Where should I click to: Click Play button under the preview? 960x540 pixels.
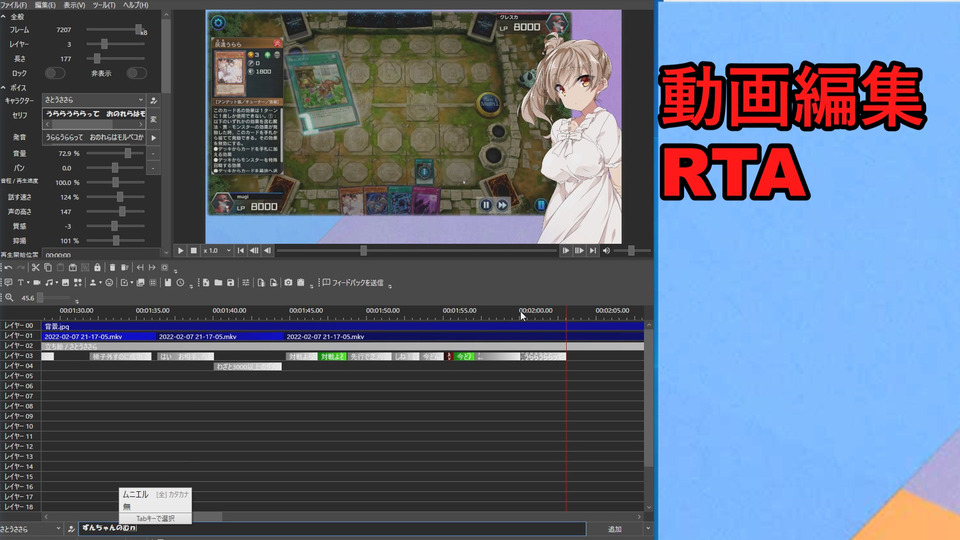pos(181,250)
